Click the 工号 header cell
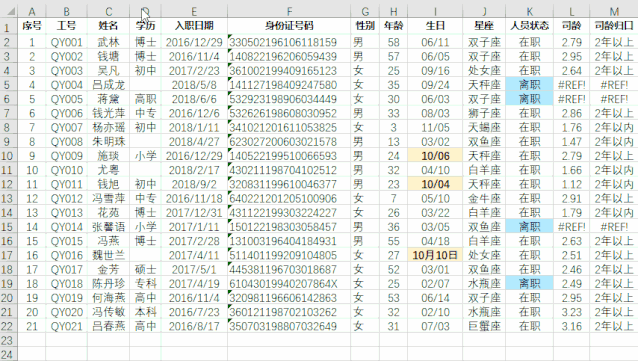The width and height of the screenshot is (638, 361). click(x=66, y=26)
